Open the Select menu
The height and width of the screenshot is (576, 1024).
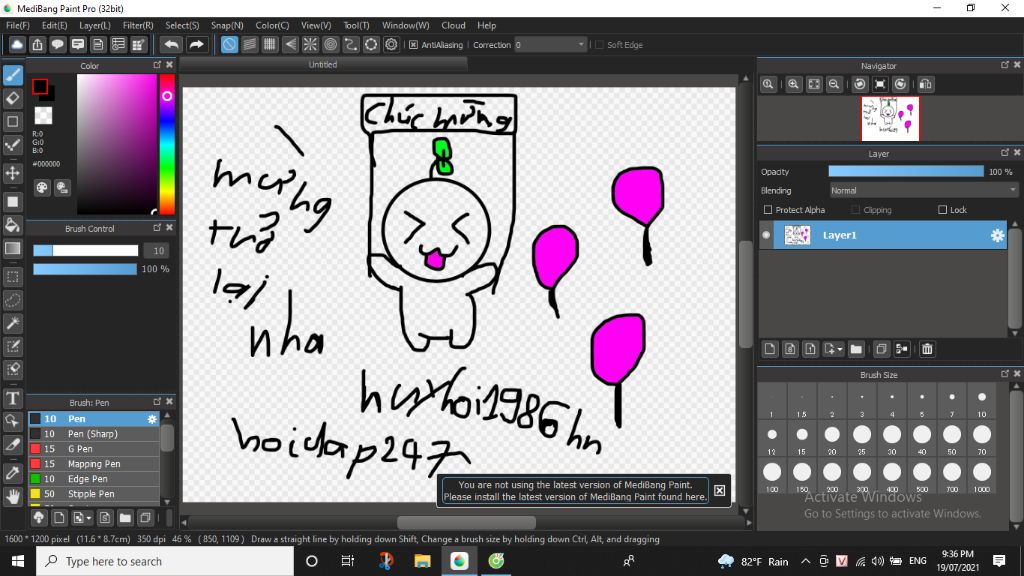tap(182, 25)
